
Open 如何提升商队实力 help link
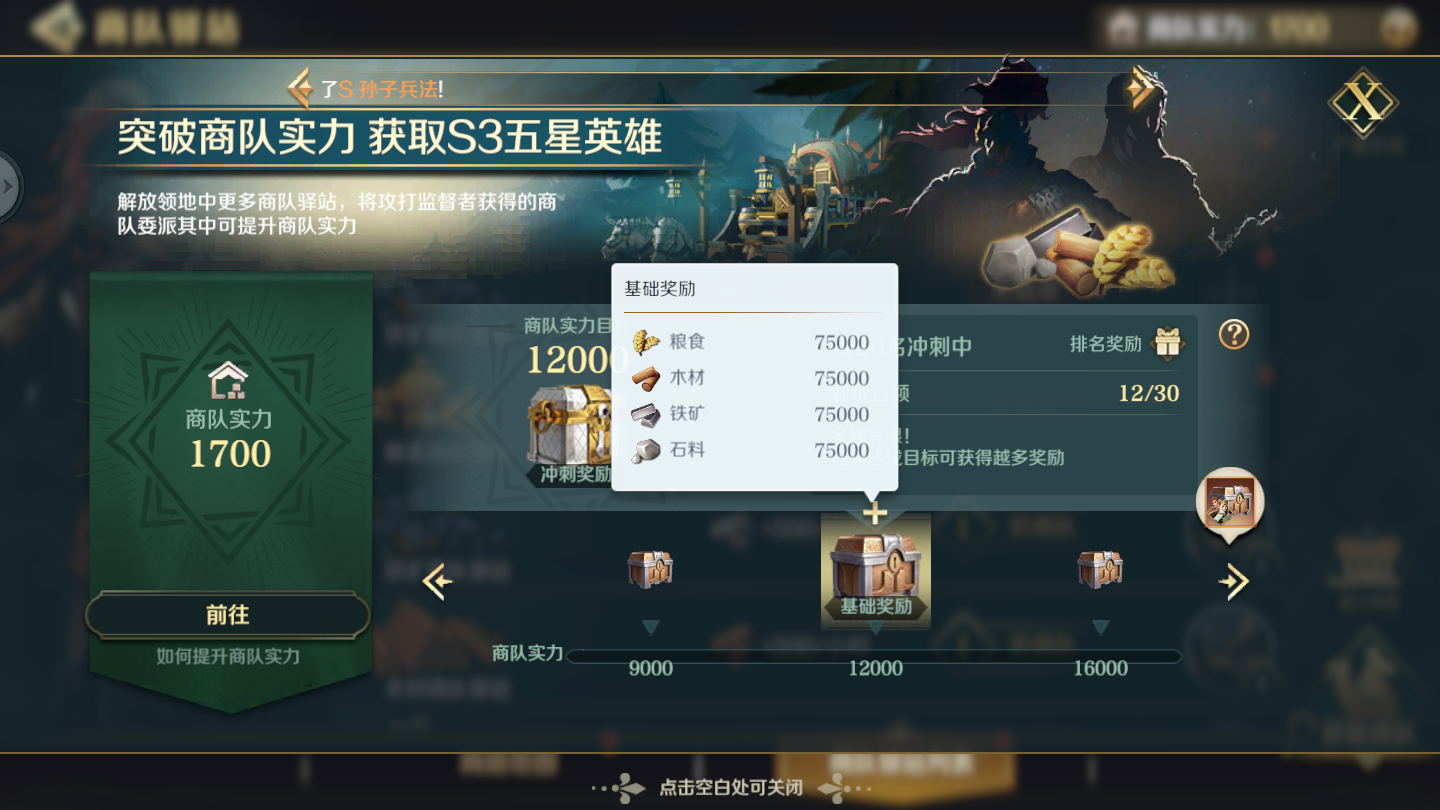pyautogui.click(x=228, y=657)
